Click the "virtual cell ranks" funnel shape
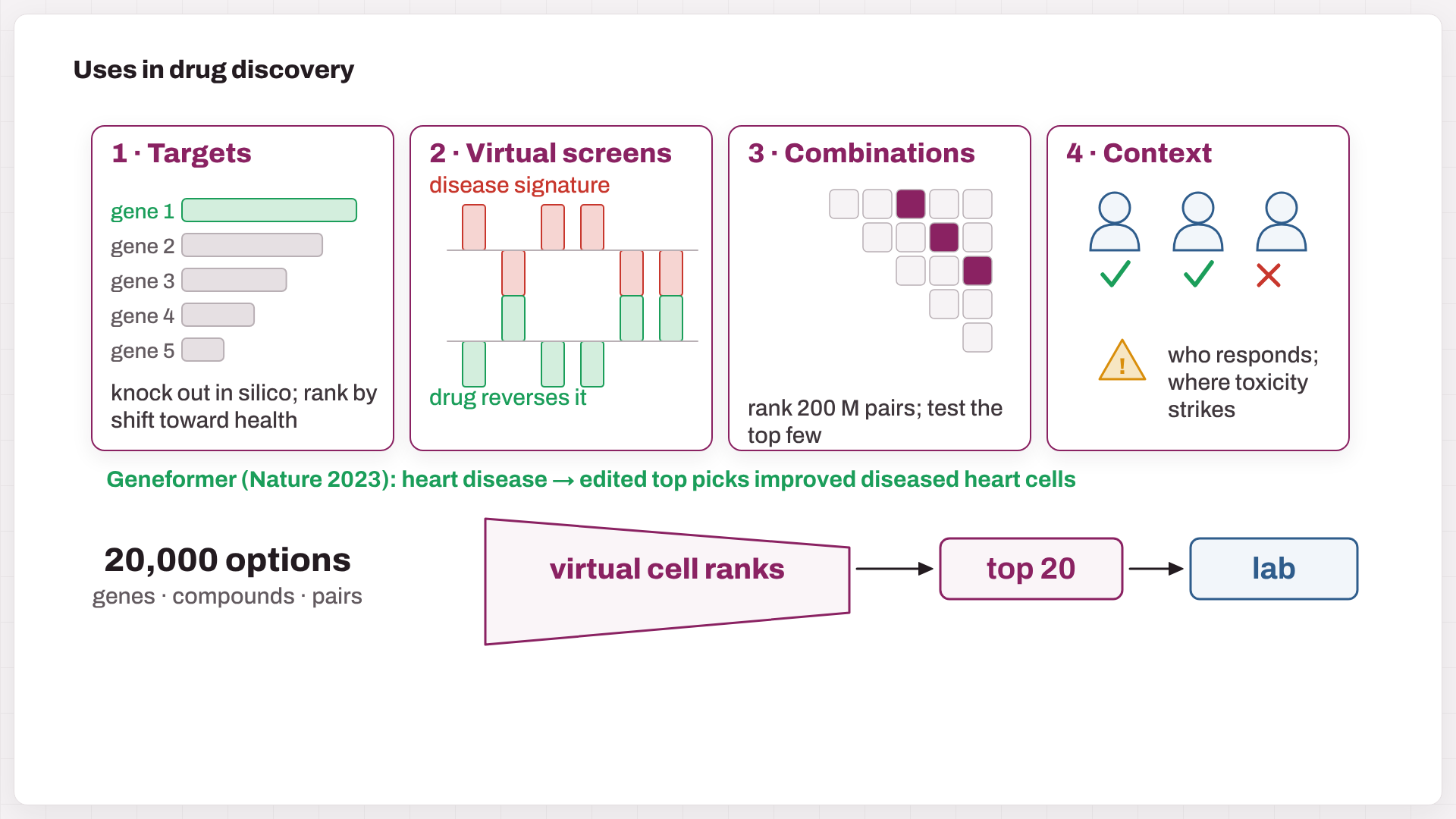The height and width of the screenshot is (819, 1456). 667,581
